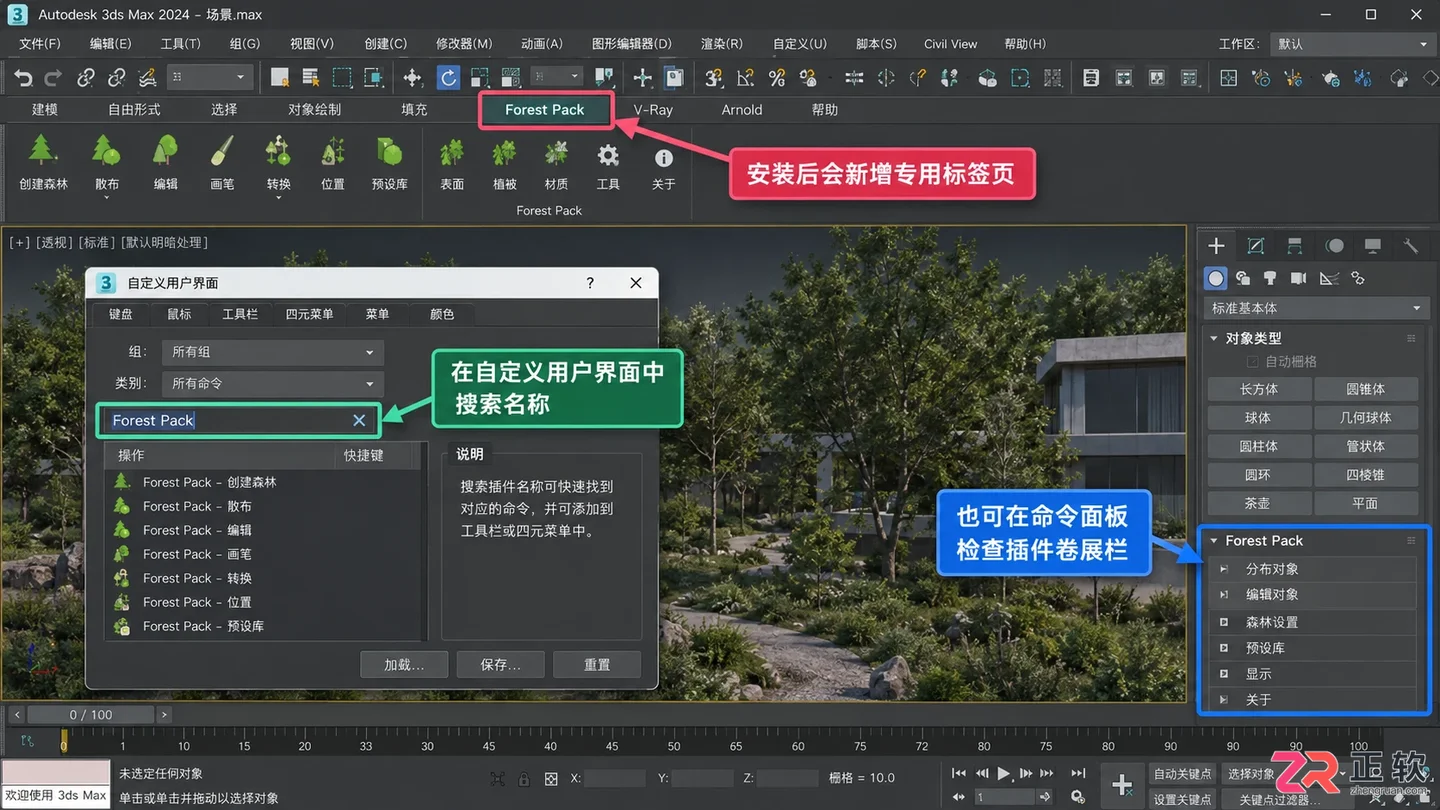
Task: Click the 几何球体 geosphere button
Action: coord(1365,417)
